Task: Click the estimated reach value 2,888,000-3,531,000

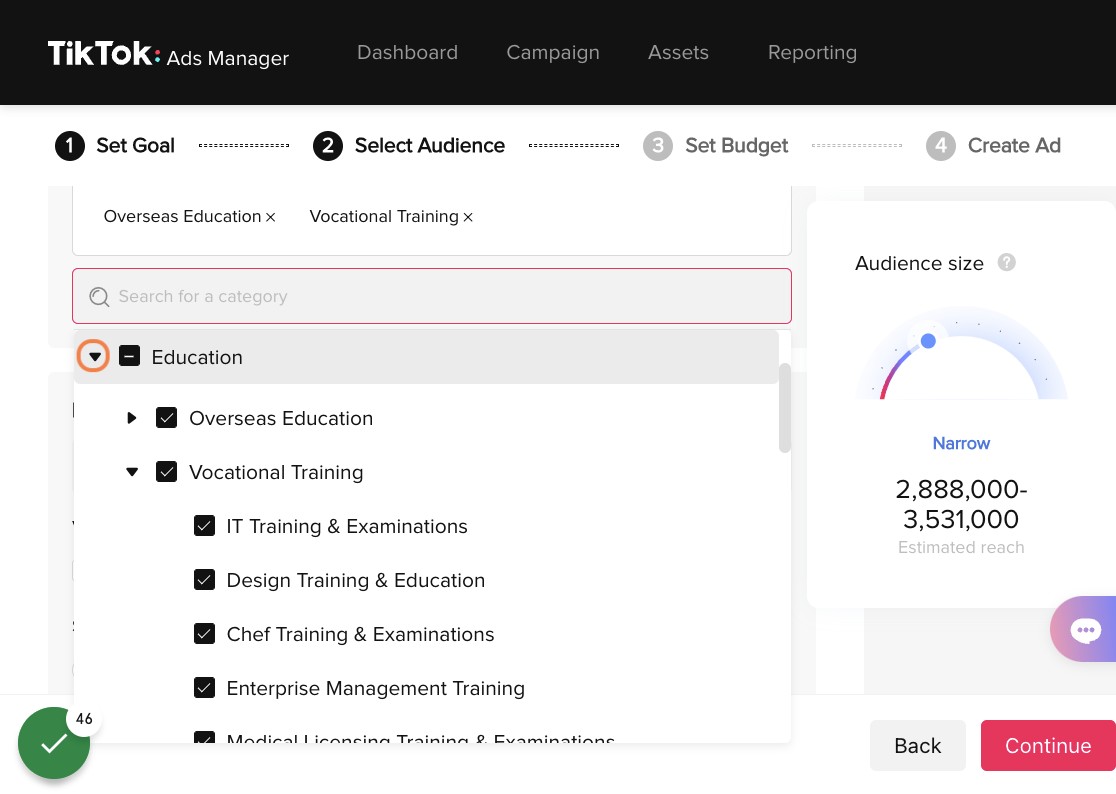Action: pos(961,504)
